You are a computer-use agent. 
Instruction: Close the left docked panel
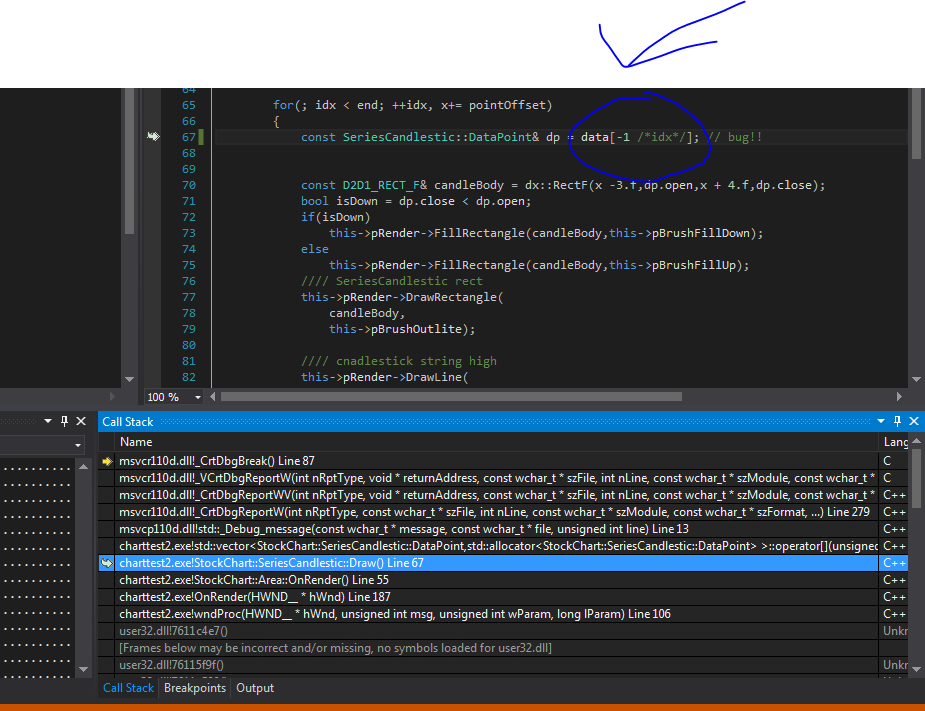click(x=81, y=421)
